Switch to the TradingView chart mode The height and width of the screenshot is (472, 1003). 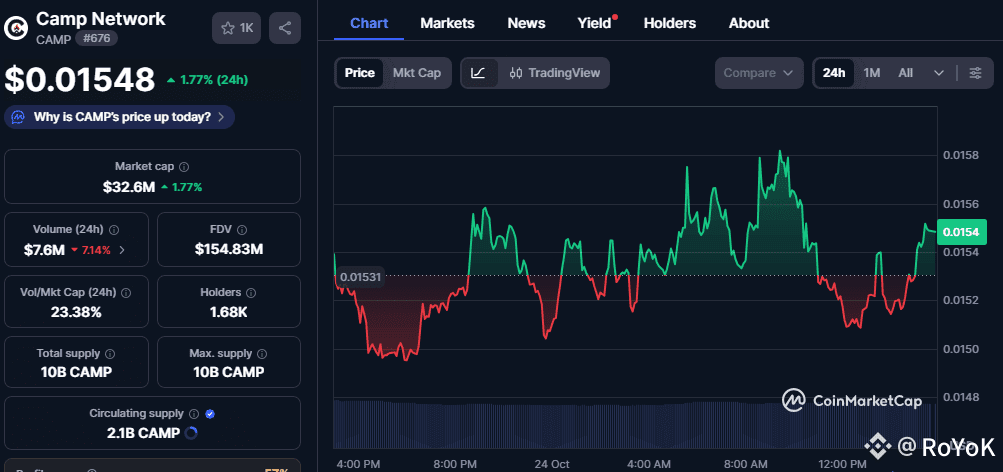(x=554, y=73)
